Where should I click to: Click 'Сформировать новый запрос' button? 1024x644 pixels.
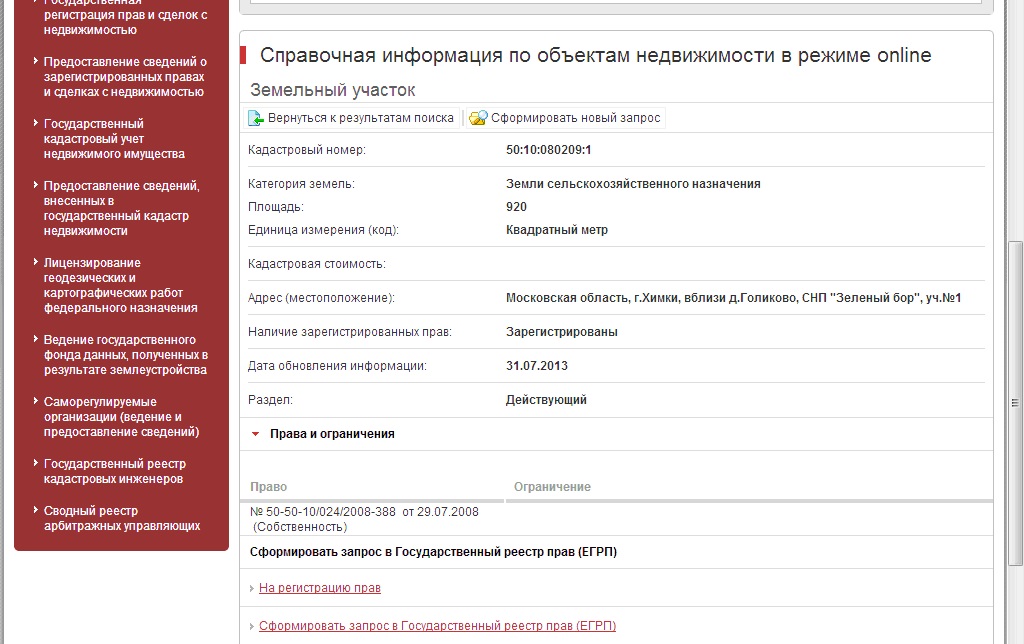566,118
